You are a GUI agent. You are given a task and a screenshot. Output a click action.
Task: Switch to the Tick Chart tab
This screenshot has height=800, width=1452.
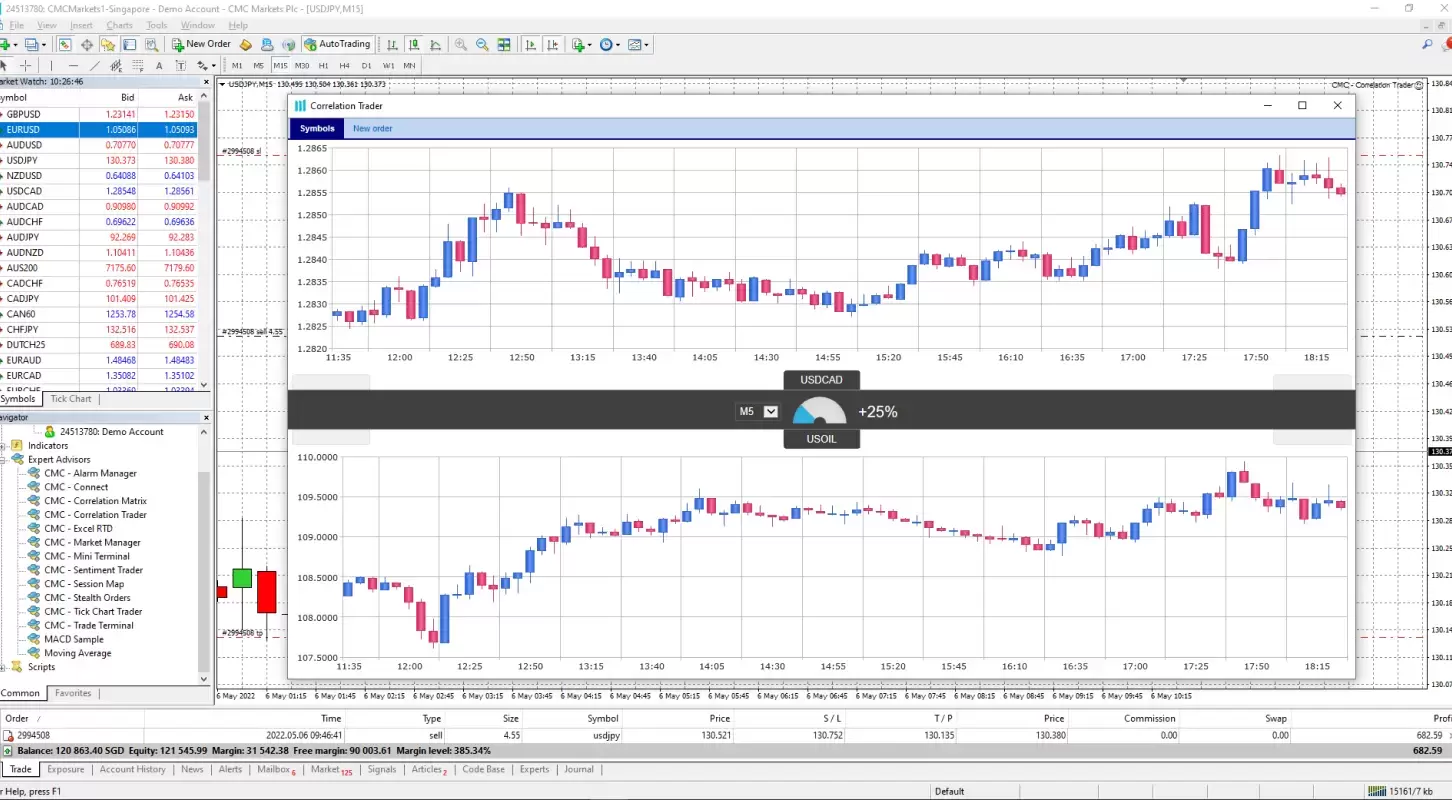70,398
